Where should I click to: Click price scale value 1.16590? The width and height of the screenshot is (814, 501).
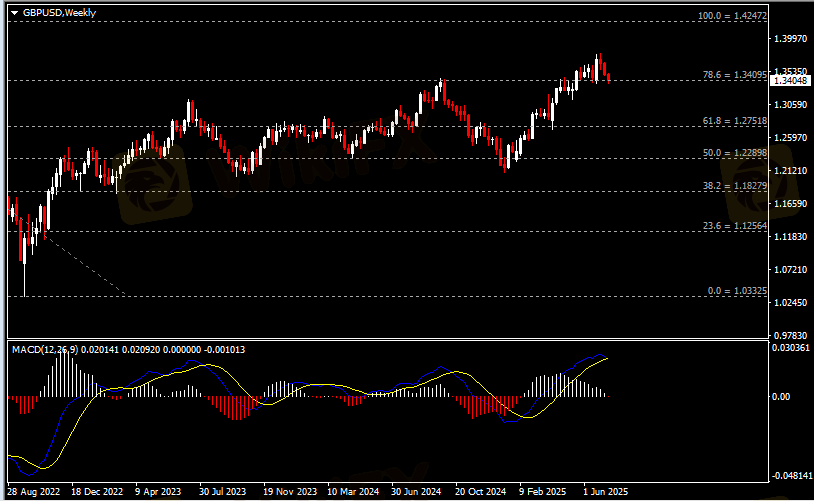tap(791, 204)
